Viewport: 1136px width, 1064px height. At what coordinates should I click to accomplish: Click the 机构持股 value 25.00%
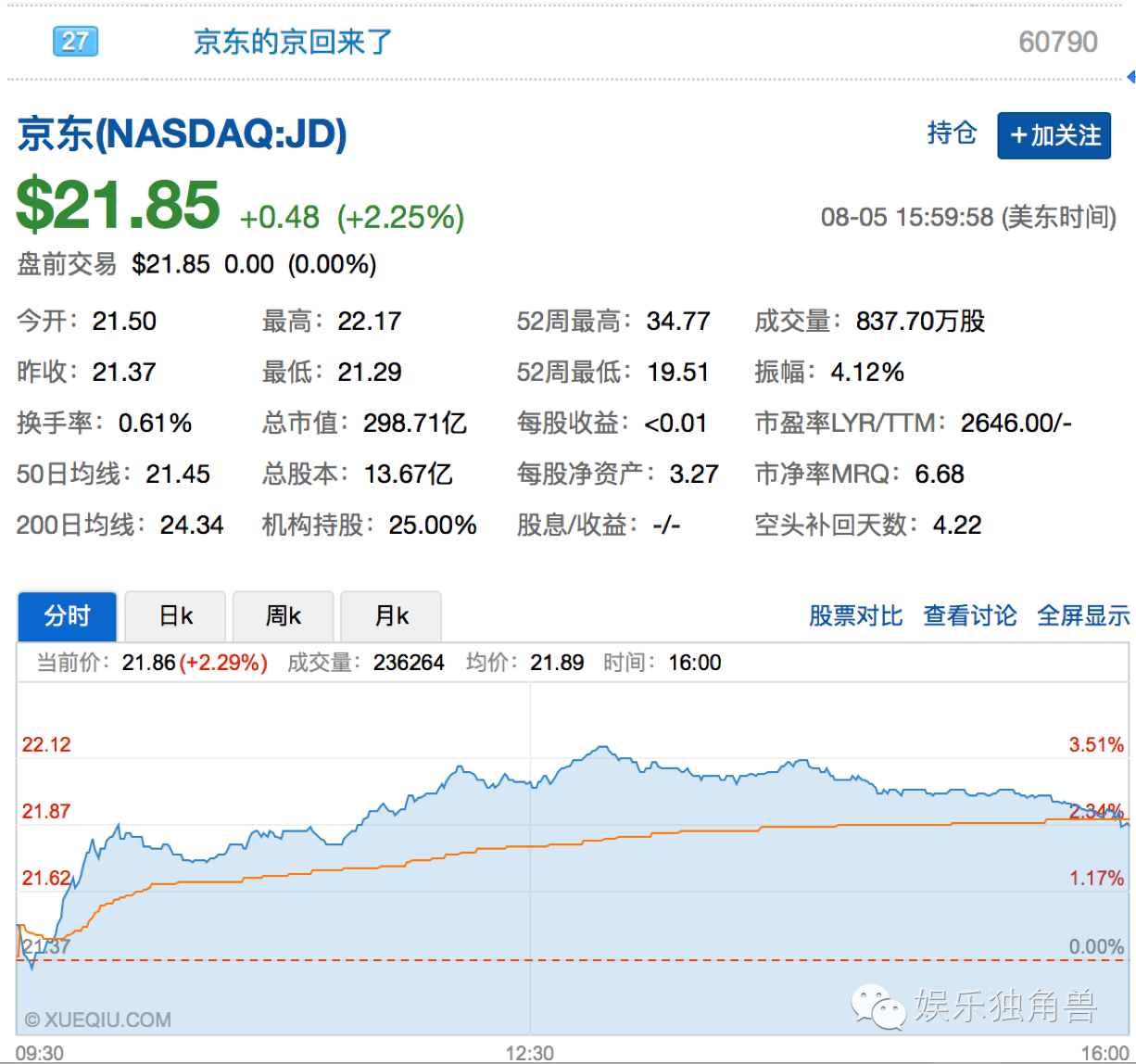(x=433, y=526)
